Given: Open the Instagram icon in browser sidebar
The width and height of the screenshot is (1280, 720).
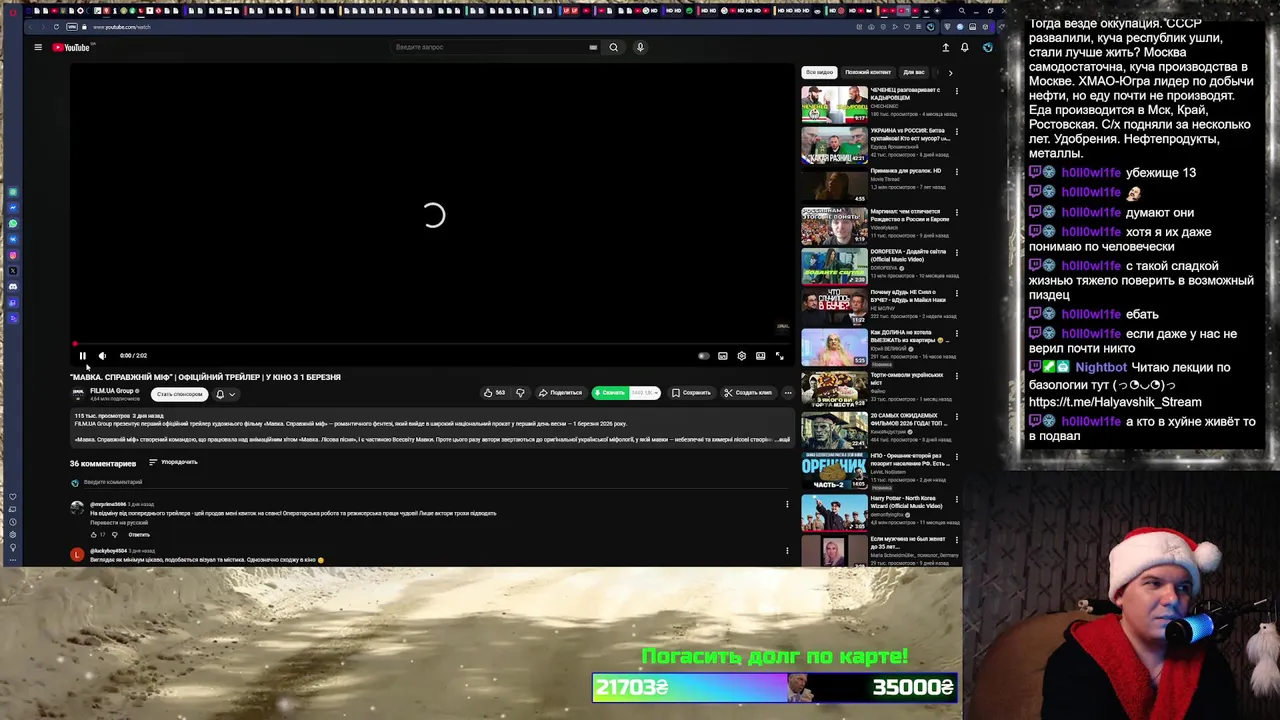Looking at the screenshot, I should tap(13, 255).
